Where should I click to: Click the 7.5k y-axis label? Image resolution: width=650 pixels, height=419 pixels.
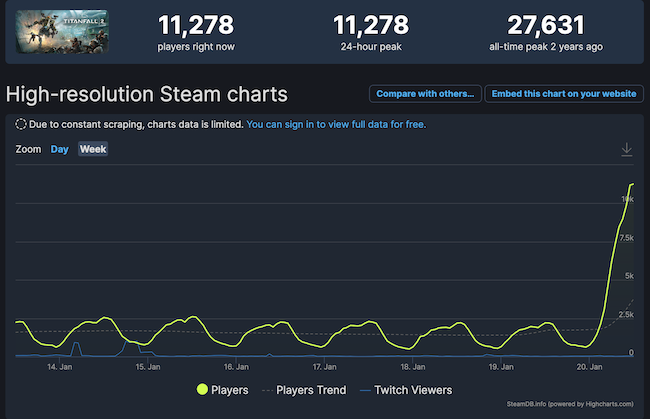click(625, 238)
